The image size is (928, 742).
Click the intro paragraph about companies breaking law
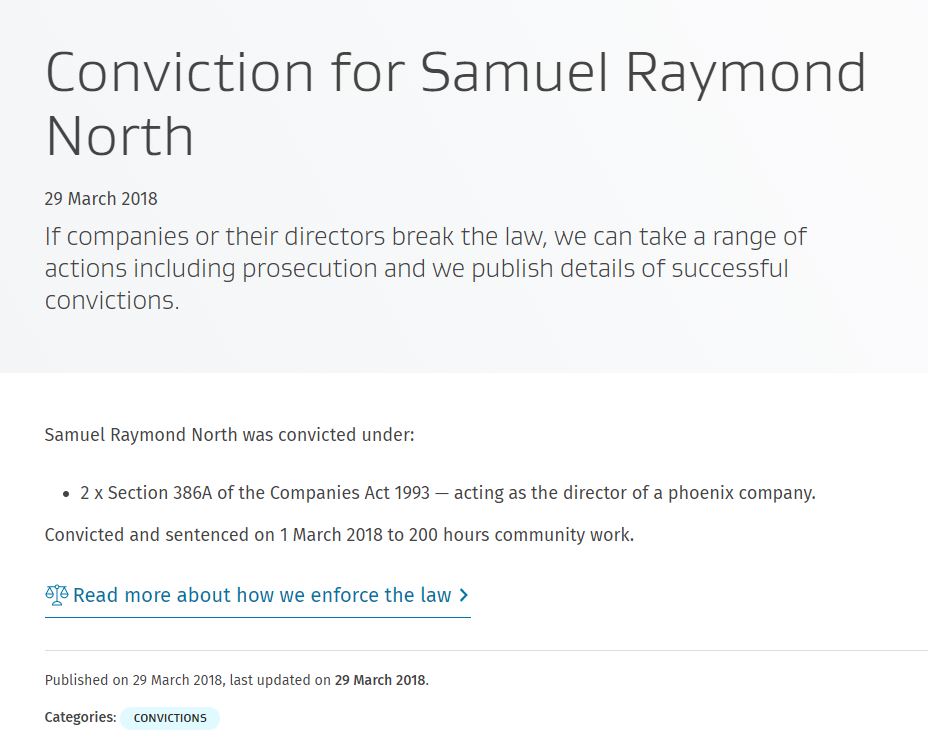pyautogui.click(x=426, y=268)
